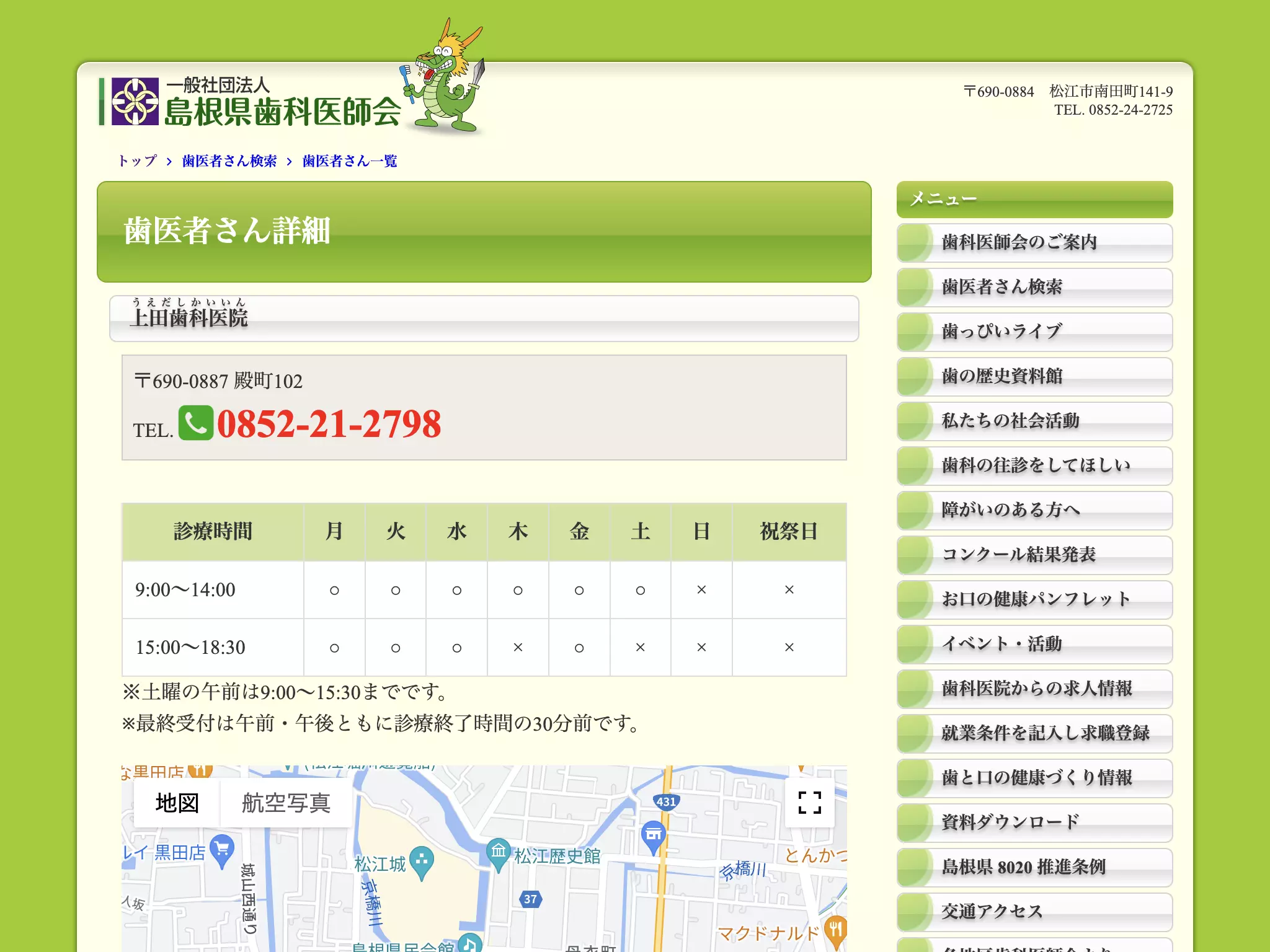Click the マクドナルド restaurant map pin
Viewport: 1270px width, 952px height.
pos(835,932)
